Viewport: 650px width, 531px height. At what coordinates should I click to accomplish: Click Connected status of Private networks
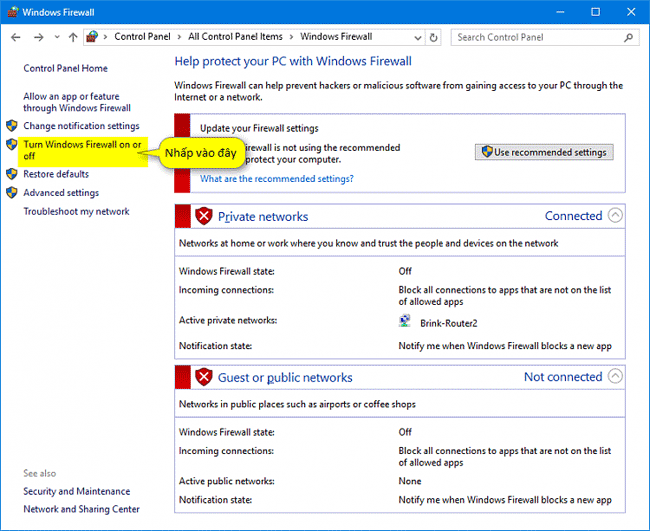(x=573, y=216)
